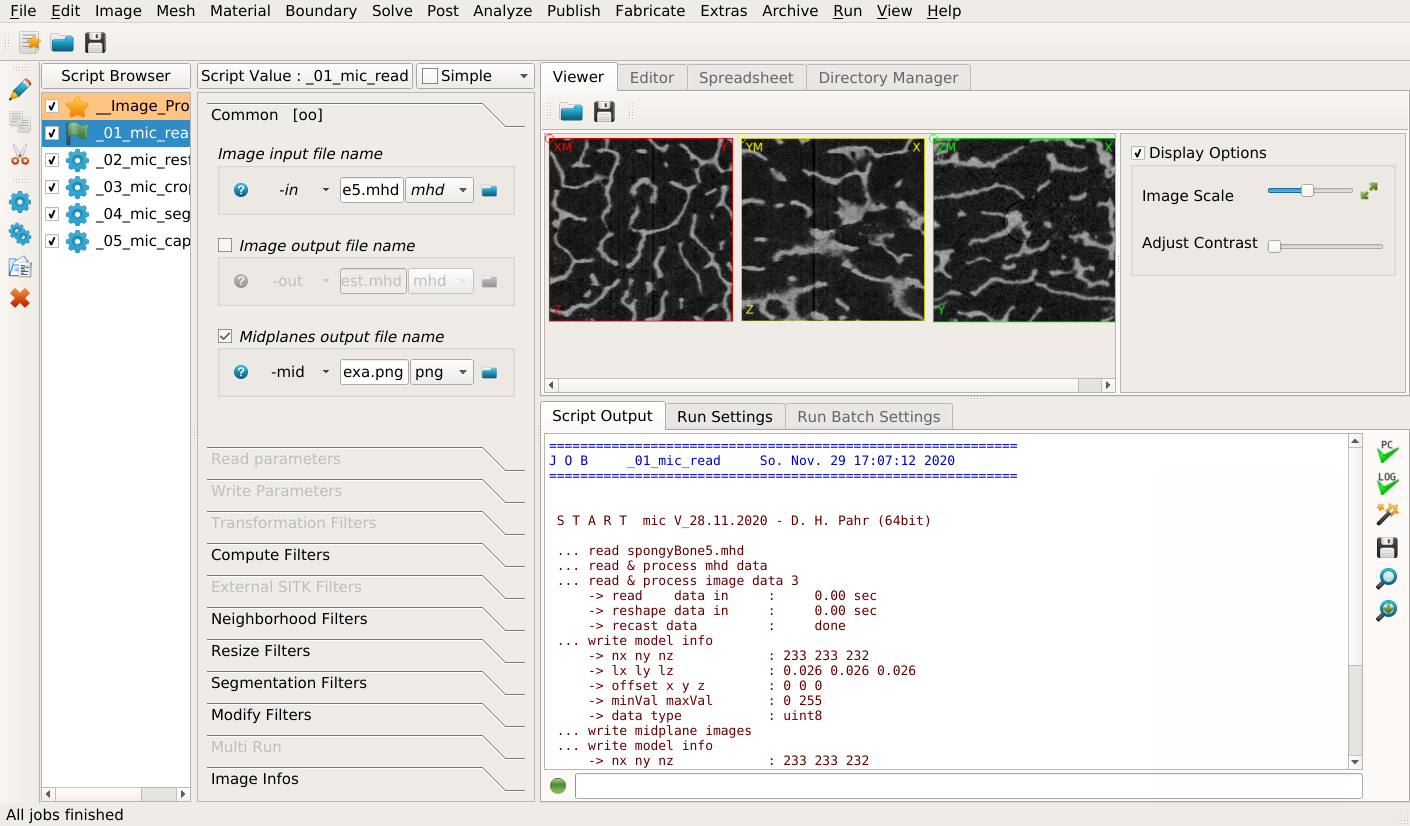Click the scissors cut icon in sidebar

tap(19, 155)
